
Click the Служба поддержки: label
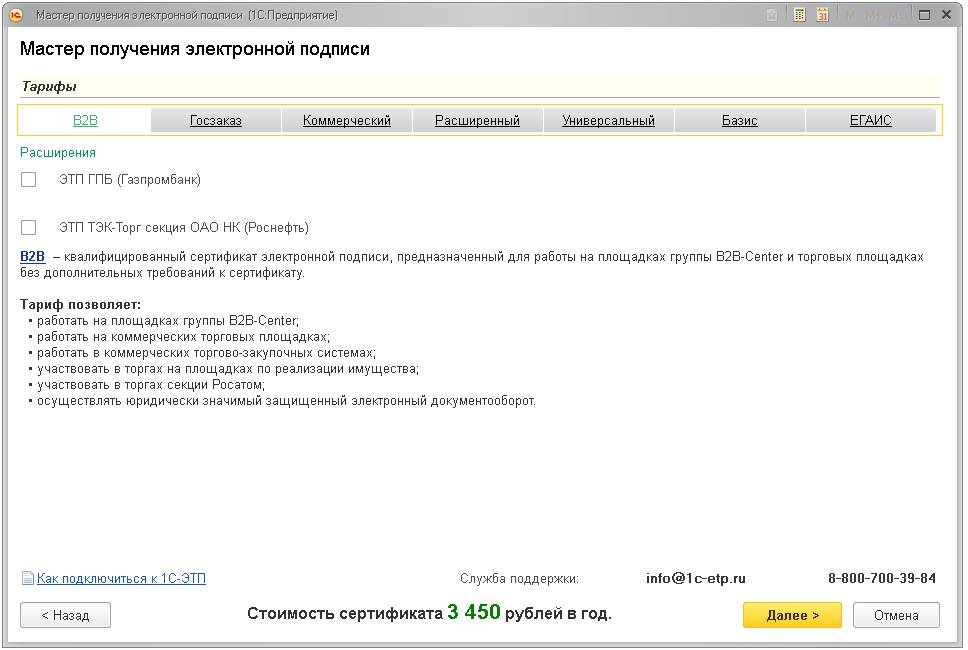(x=519, y=578)
